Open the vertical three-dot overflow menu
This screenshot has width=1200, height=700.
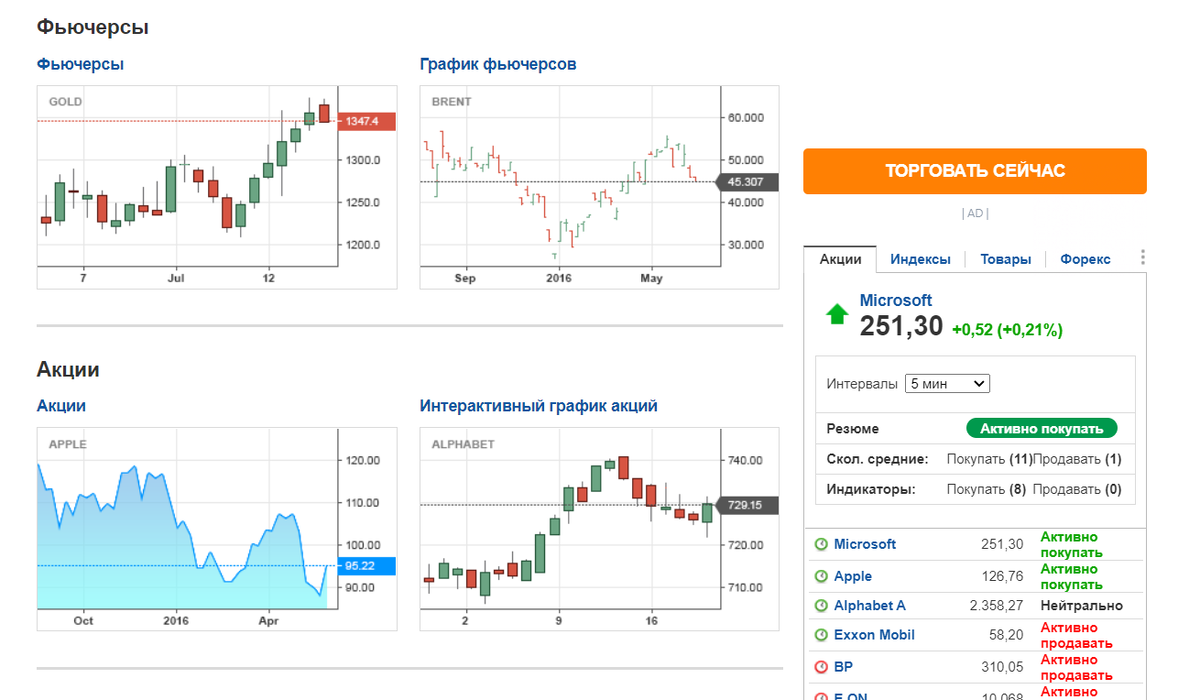(x=1142, y=256)
